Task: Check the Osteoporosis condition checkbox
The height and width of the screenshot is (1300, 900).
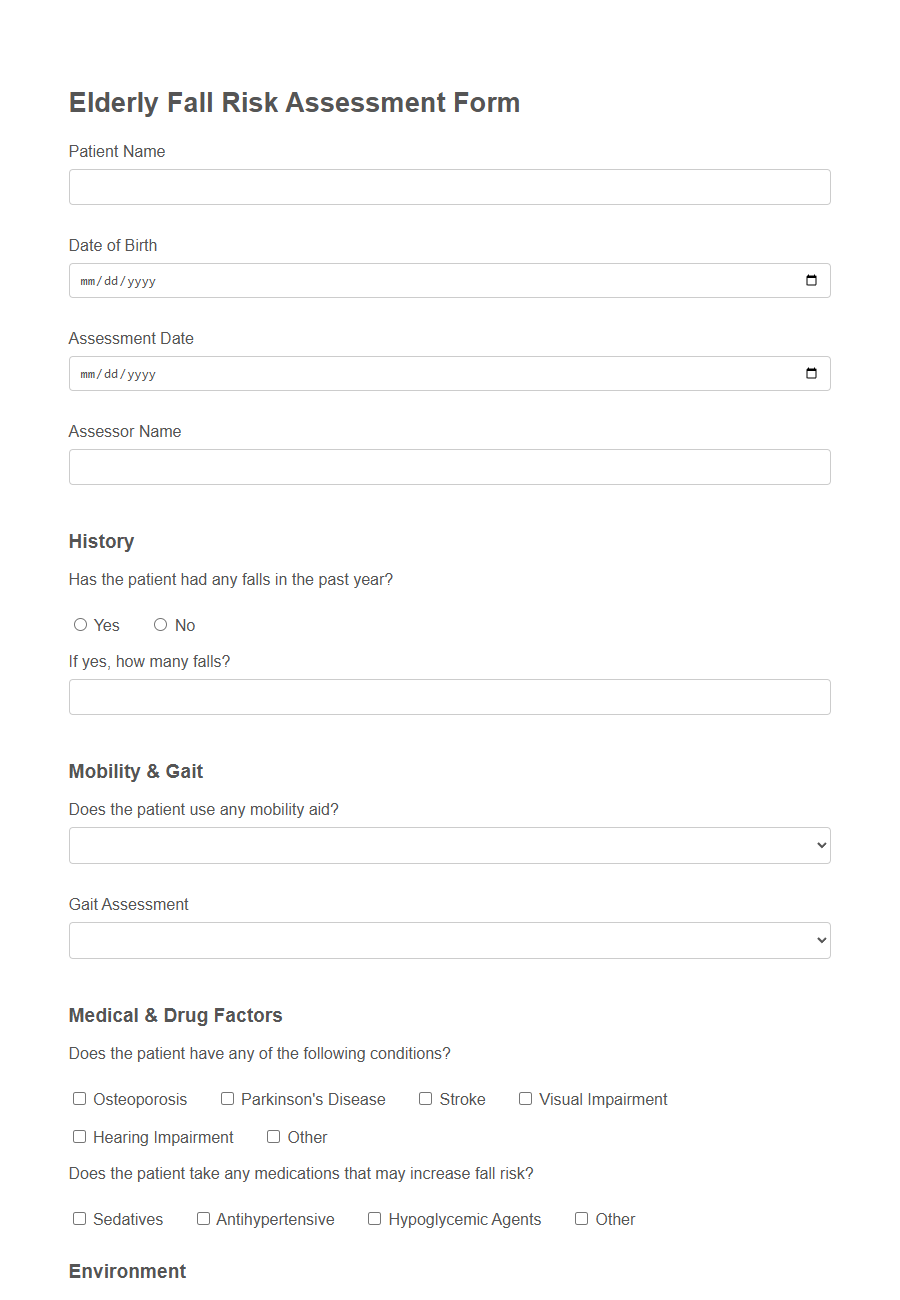Action: tap(79, 1098)
